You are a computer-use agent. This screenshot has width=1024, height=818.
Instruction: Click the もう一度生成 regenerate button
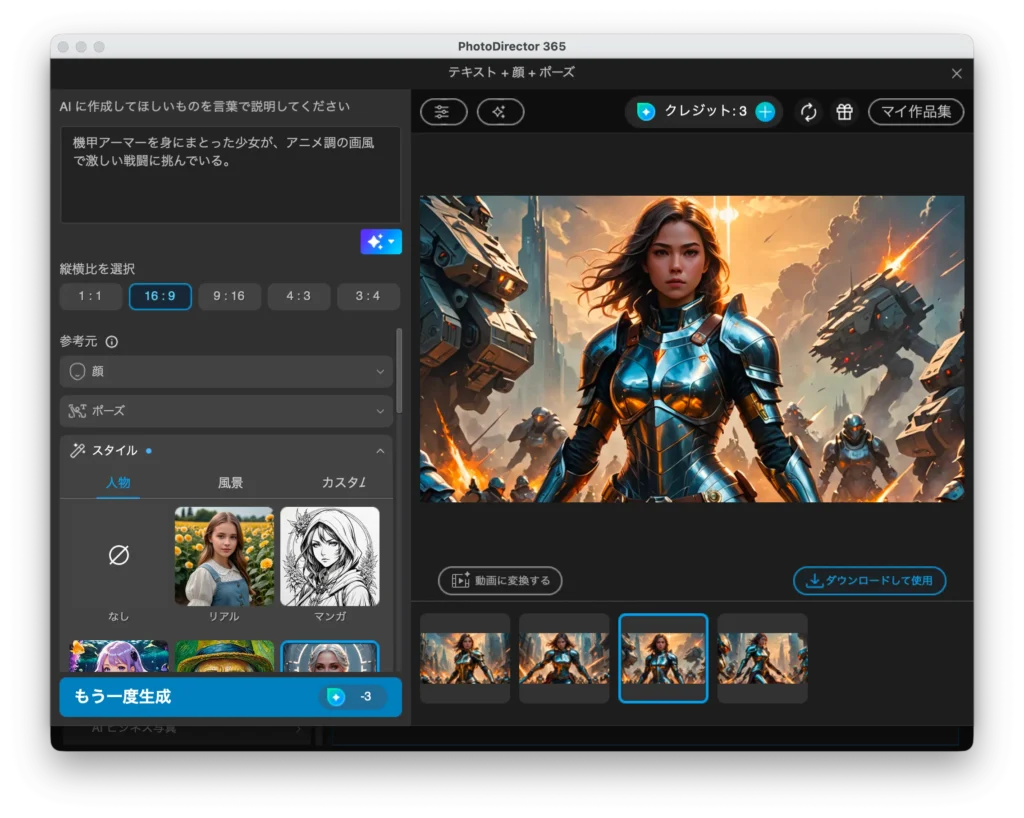click(230, 697)
